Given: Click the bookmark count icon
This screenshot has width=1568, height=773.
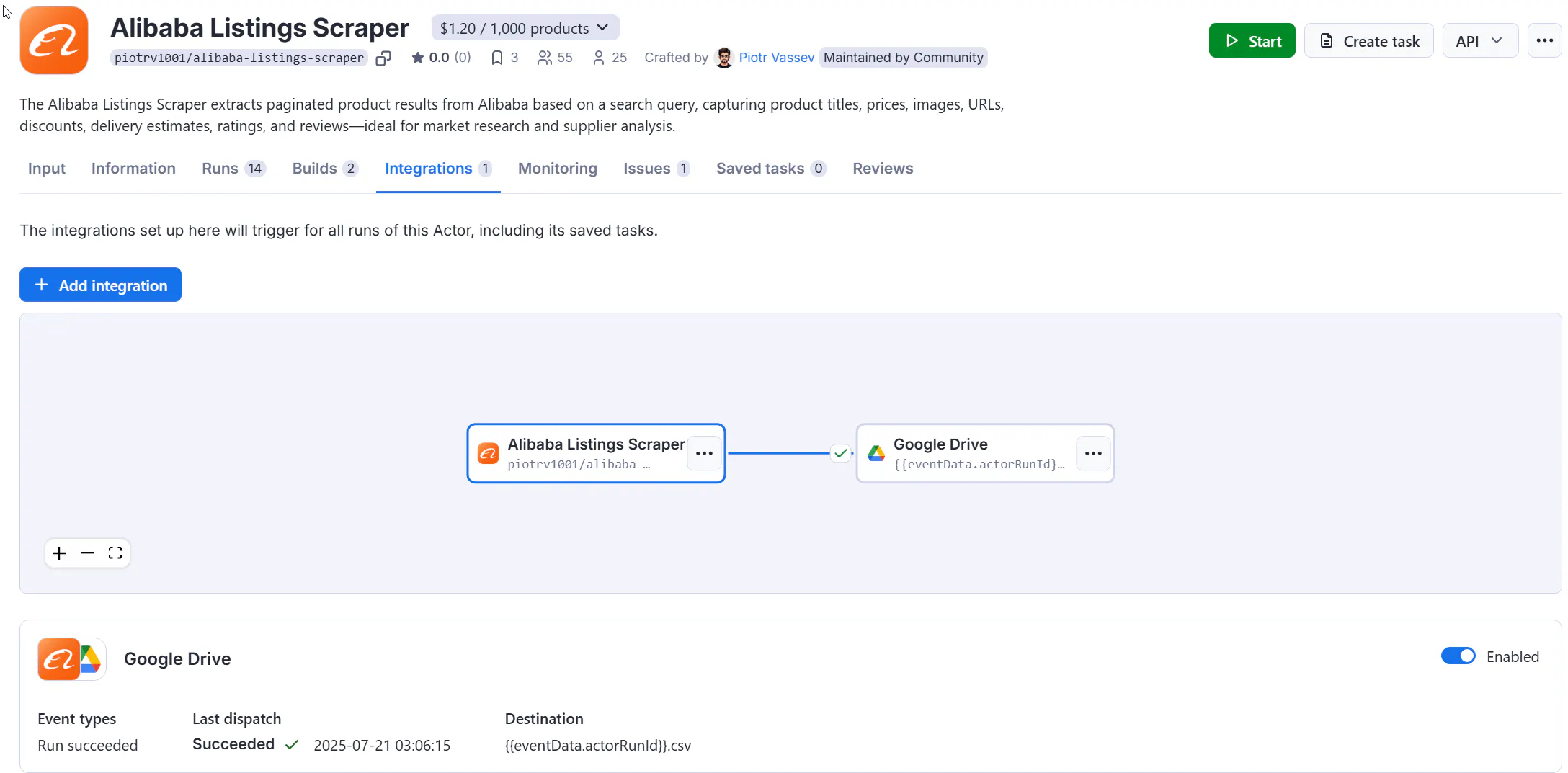Looking at the screenshot, I should [x=496, y=58].
